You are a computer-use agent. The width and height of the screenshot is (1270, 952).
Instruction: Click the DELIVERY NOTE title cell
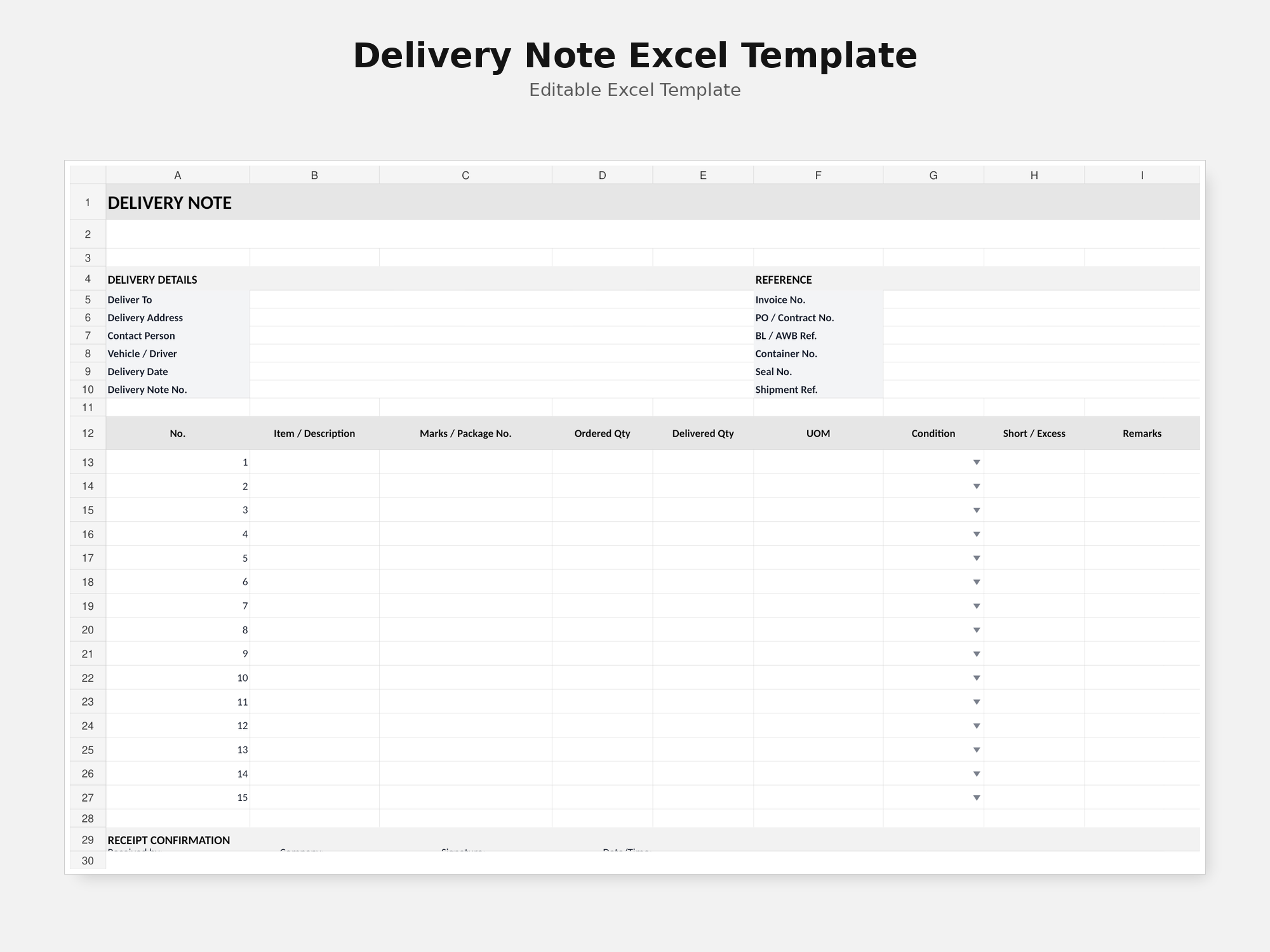tap(653, 202)
